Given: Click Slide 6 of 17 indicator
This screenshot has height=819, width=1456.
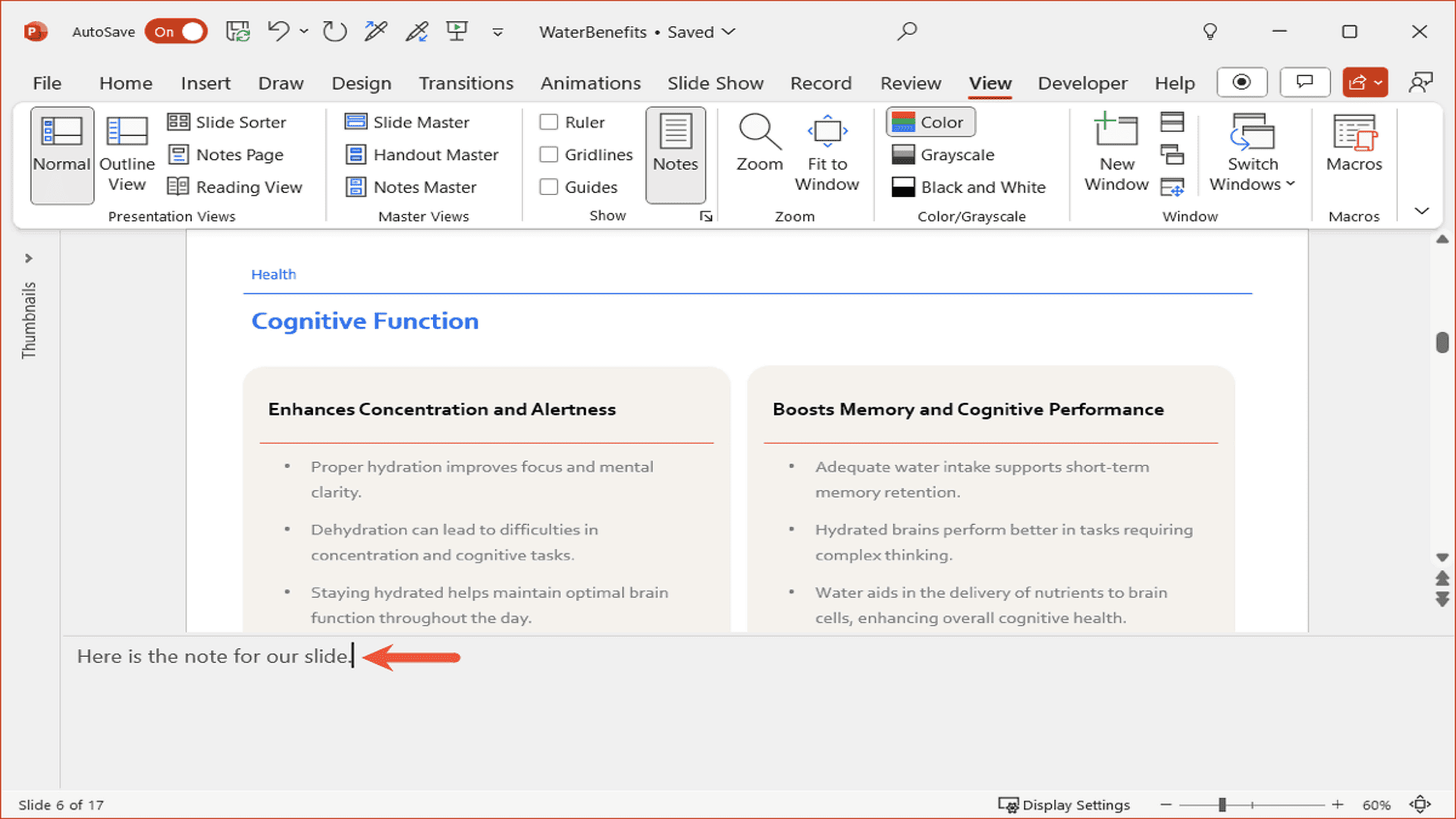Looking at the screenshot, I should [61, 805].
